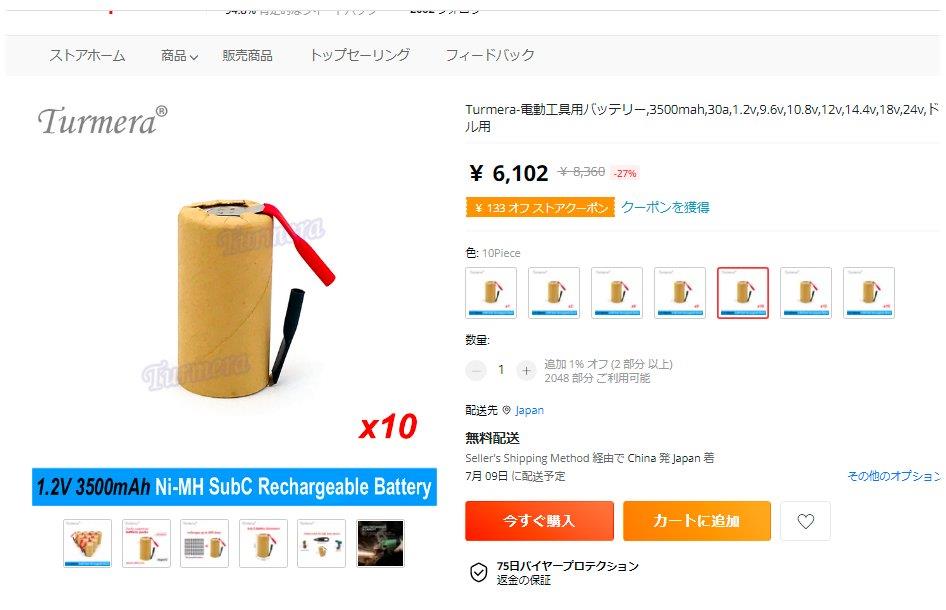The image size is (946, 610).
Task: Click 今すぐ購入 buy now button
Action: (x=539, y=521)
